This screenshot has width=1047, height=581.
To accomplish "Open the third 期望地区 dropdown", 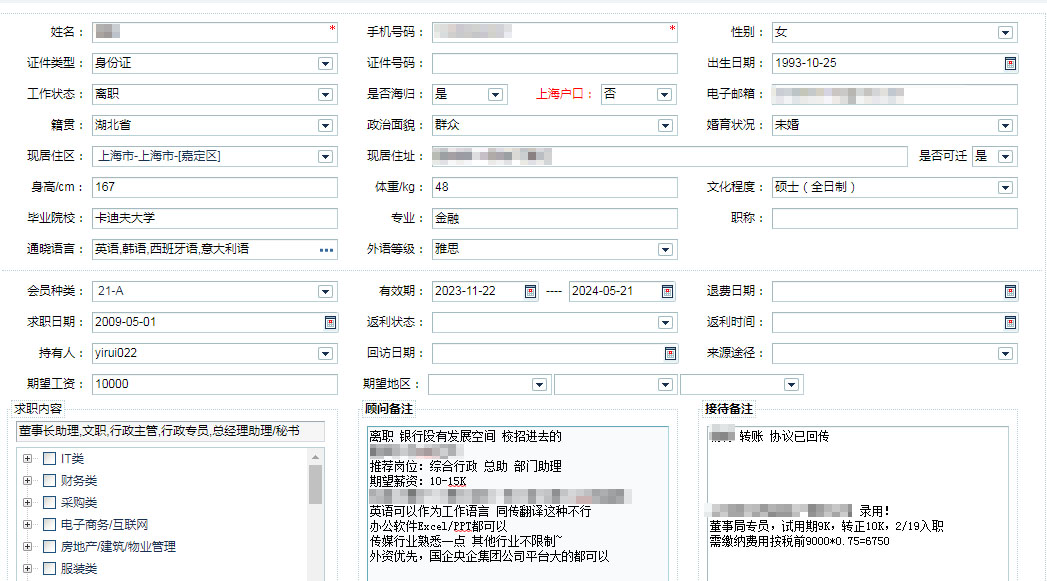I will [791, 385].
